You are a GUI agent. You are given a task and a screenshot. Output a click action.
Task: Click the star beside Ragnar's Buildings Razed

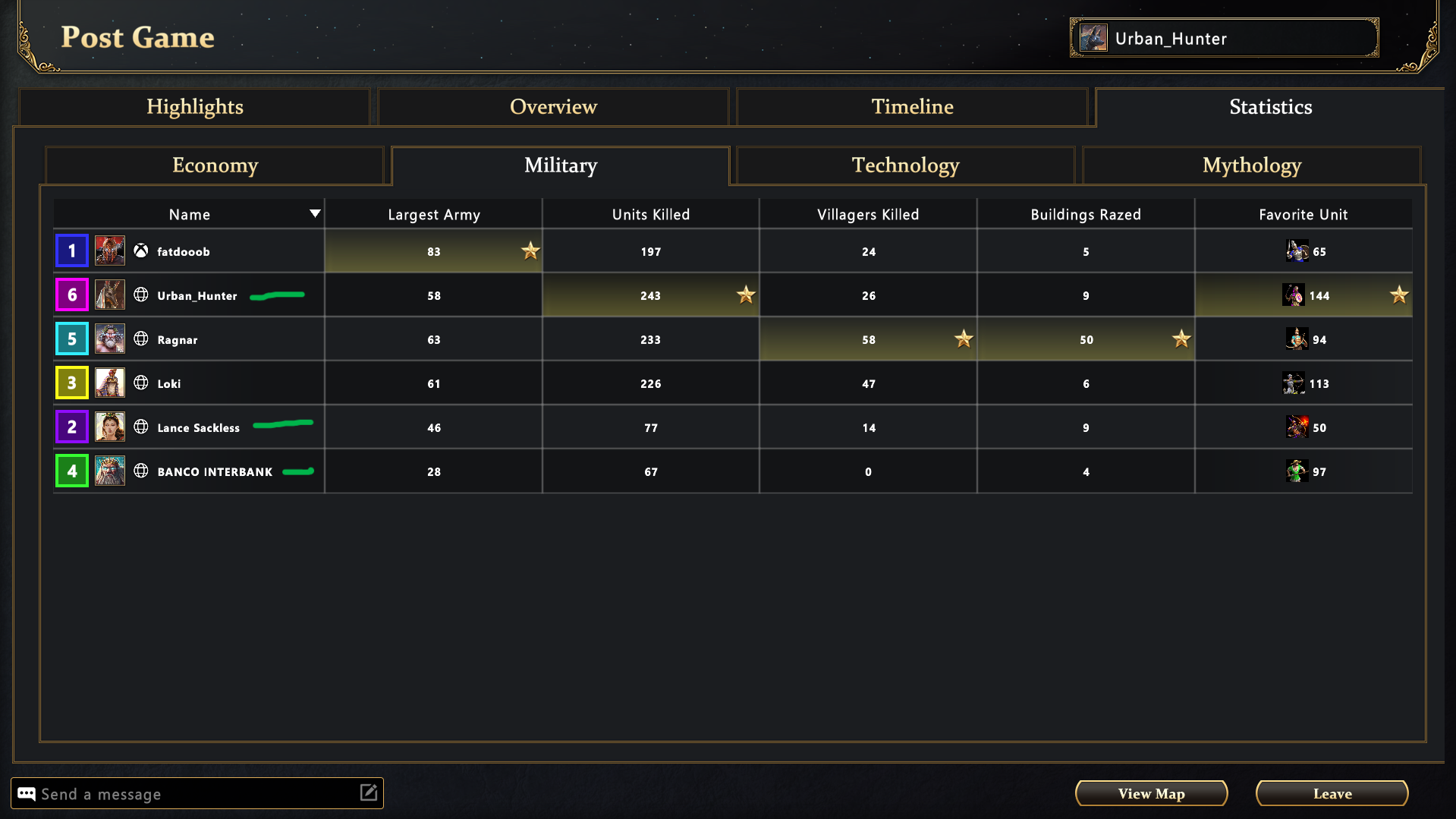coord(1181,339)
